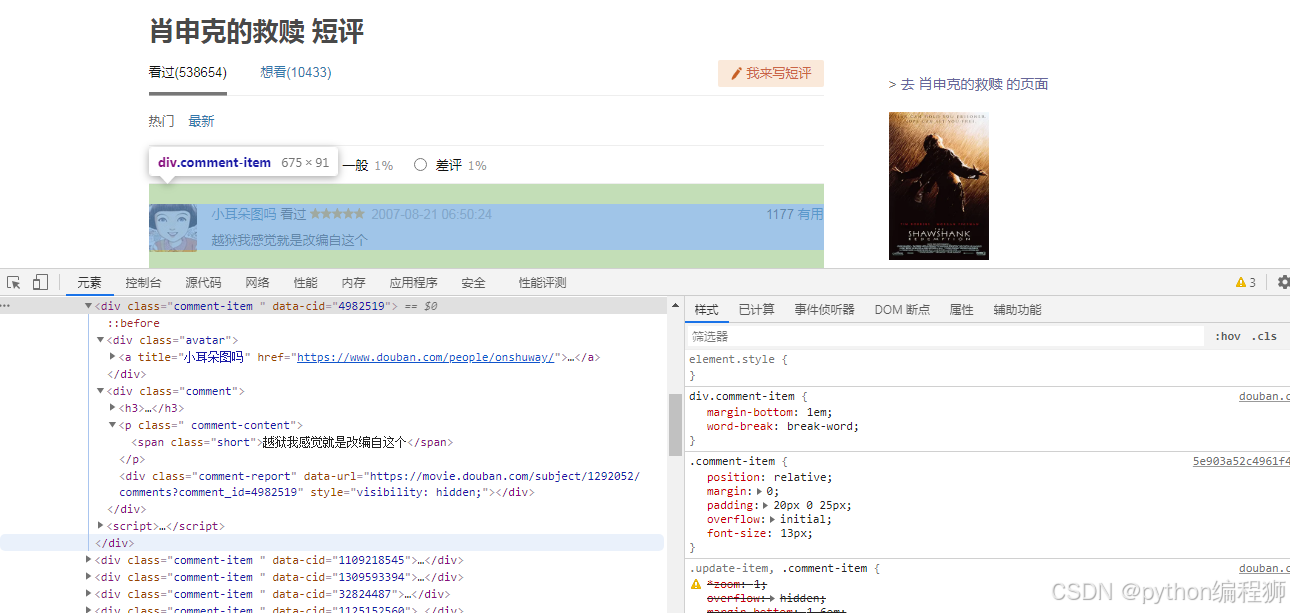Click the div comment-report element row

click(x=379, y=484)
